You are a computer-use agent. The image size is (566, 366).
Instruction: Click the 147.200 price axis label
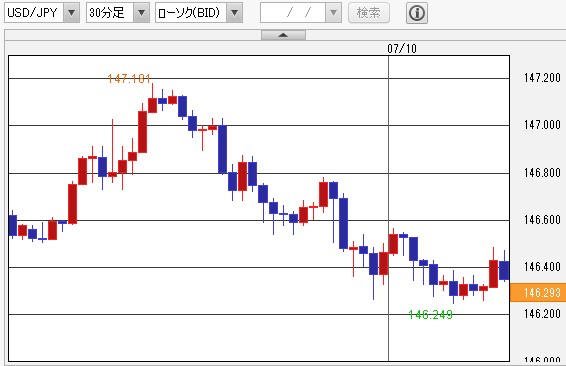pos(542,78)
